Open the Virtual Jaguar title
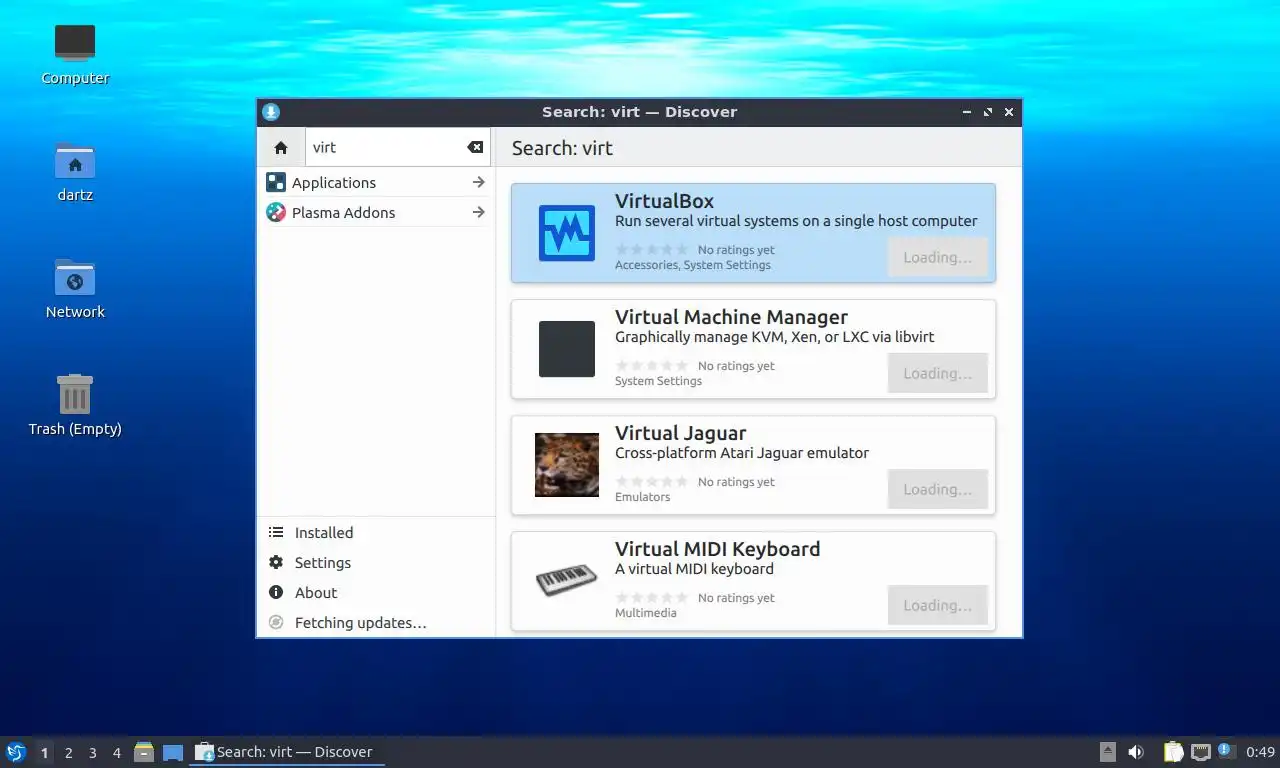 click(x=680, y=433)
